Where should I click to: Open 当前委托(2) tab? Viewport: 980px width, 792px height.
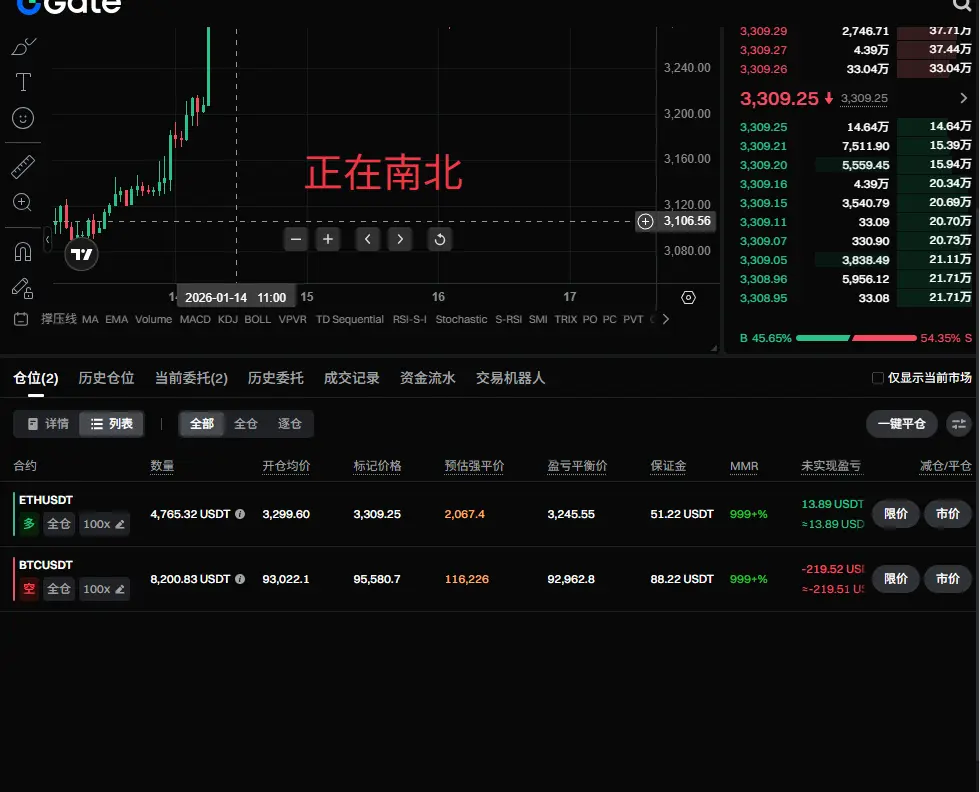tap(191, 379)
